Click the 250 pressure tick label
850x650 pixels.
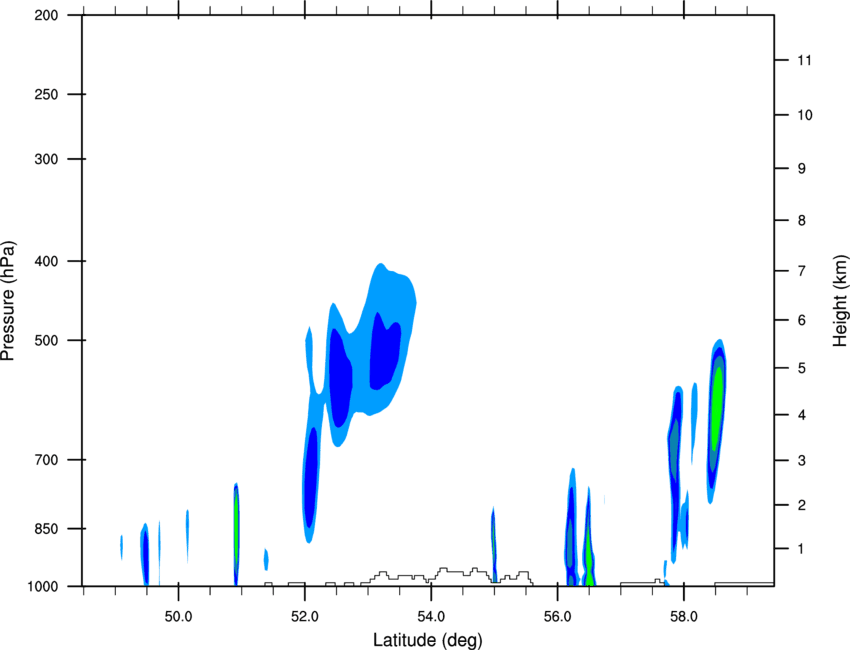click(x=46, y=94)
